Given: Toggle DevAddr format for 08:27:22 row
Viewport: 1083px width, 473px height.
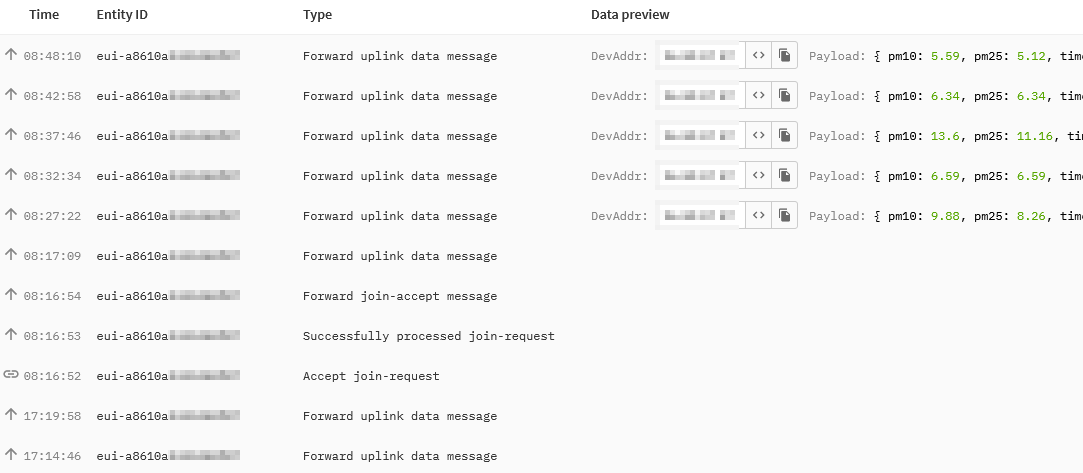Looking at the screenshot, I should (758, 215).
